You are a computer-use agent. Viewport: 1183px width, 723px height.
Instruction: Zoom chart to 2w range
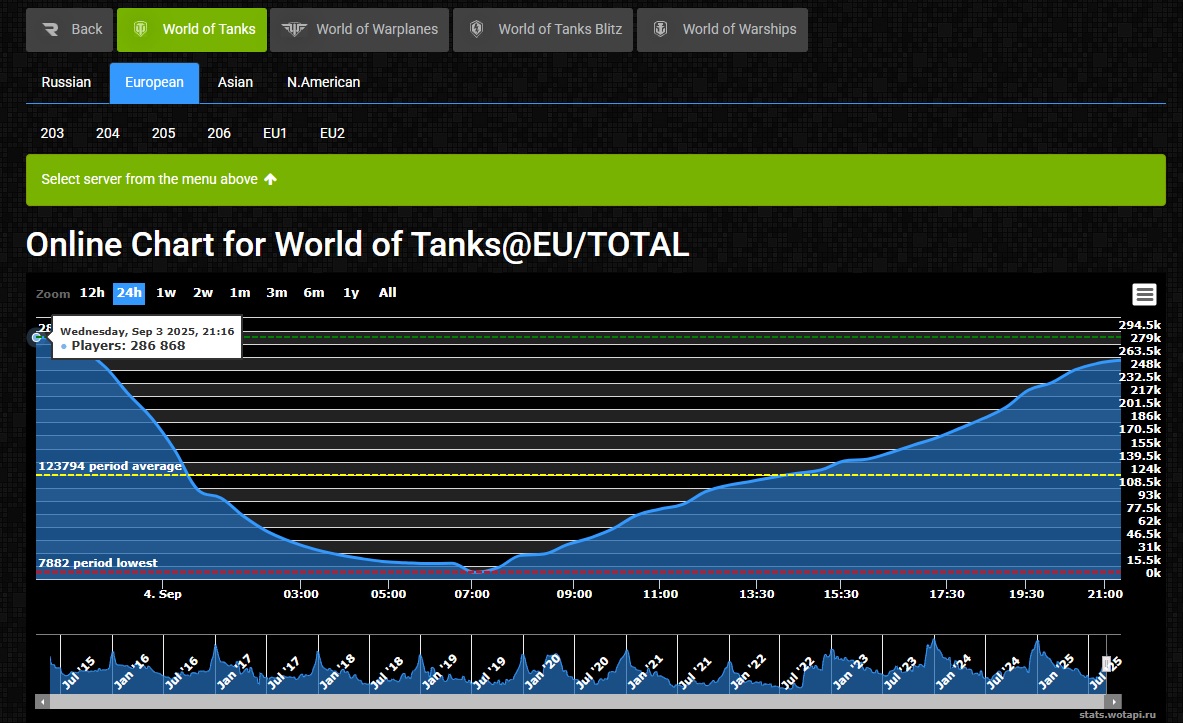click(203, 293)
